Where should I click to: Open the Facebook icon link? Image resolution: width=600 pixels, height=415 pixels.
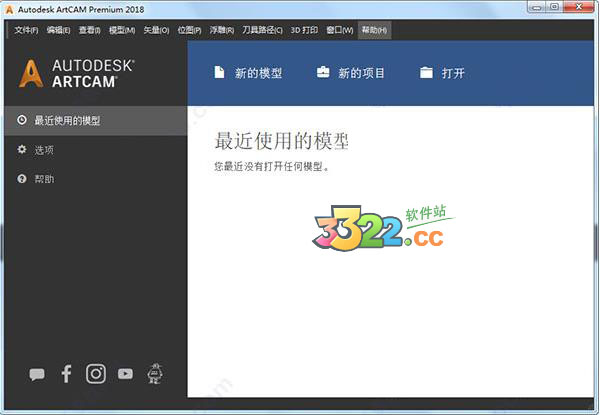[66, 374]
